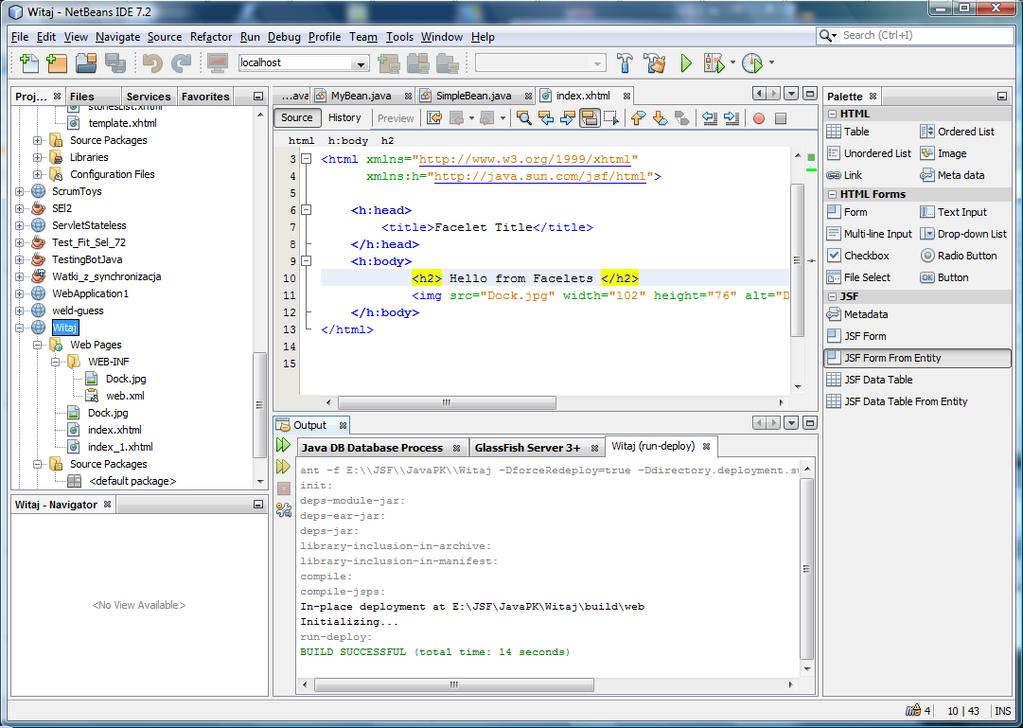
Task: Switch editor to History view
Action: coord(344,117)
